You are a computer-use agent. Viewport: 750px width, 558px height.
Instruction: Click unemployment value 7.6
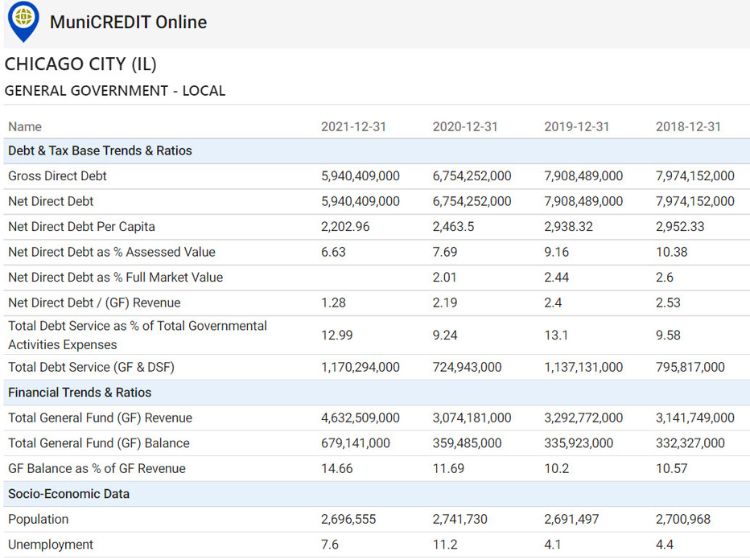click(x=330, y=545)
